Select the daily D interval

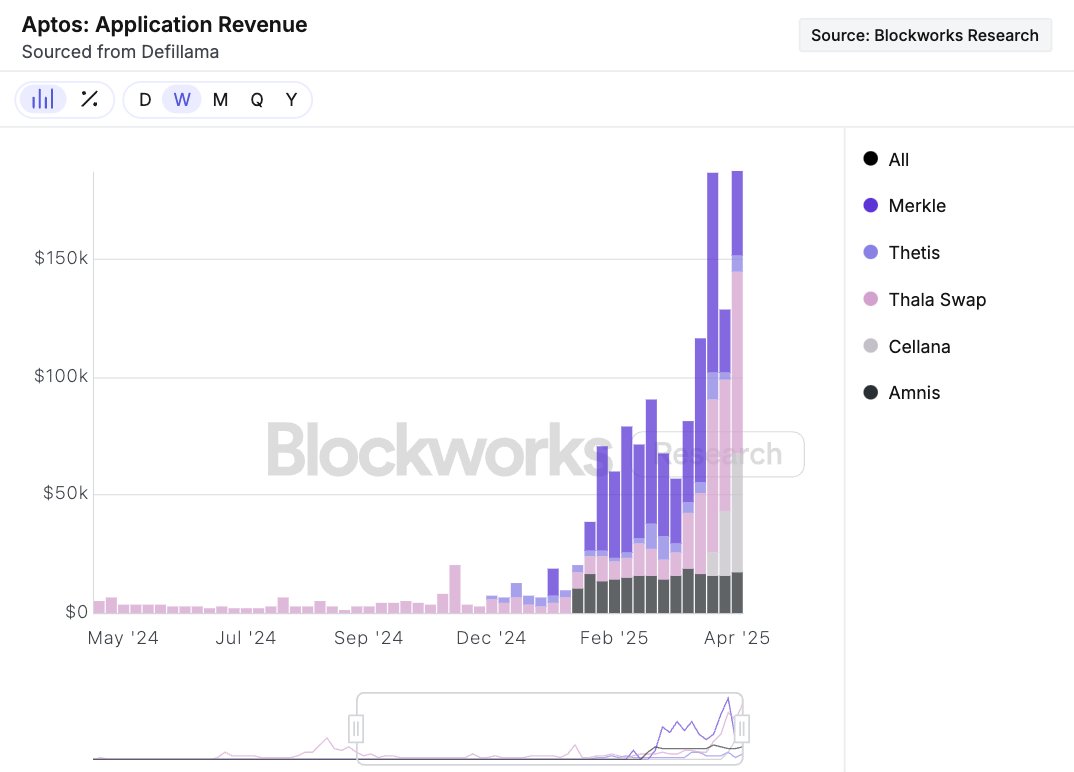click(x=145, y=100)
